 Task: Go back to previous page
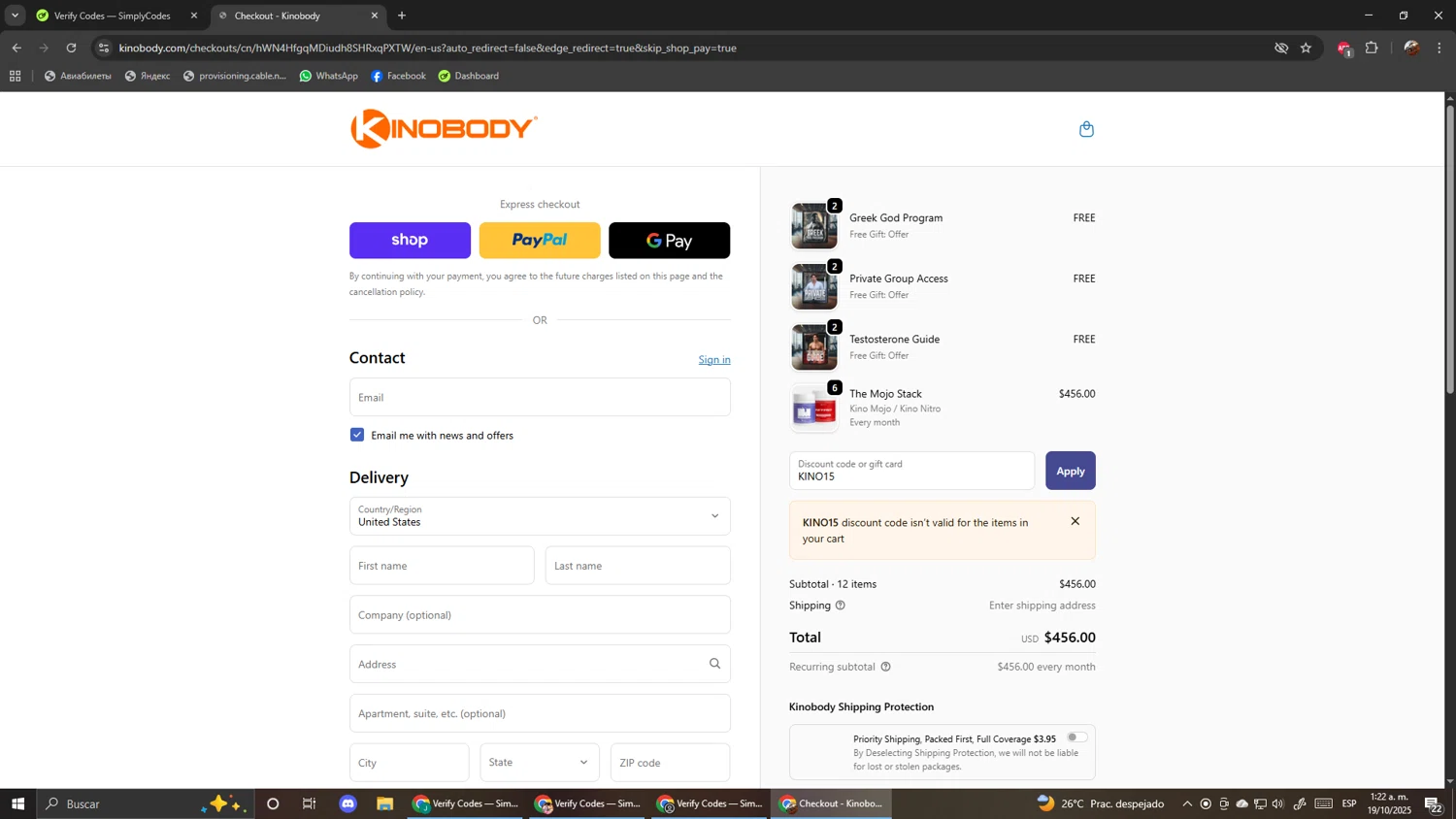click(x=17, y=48)
